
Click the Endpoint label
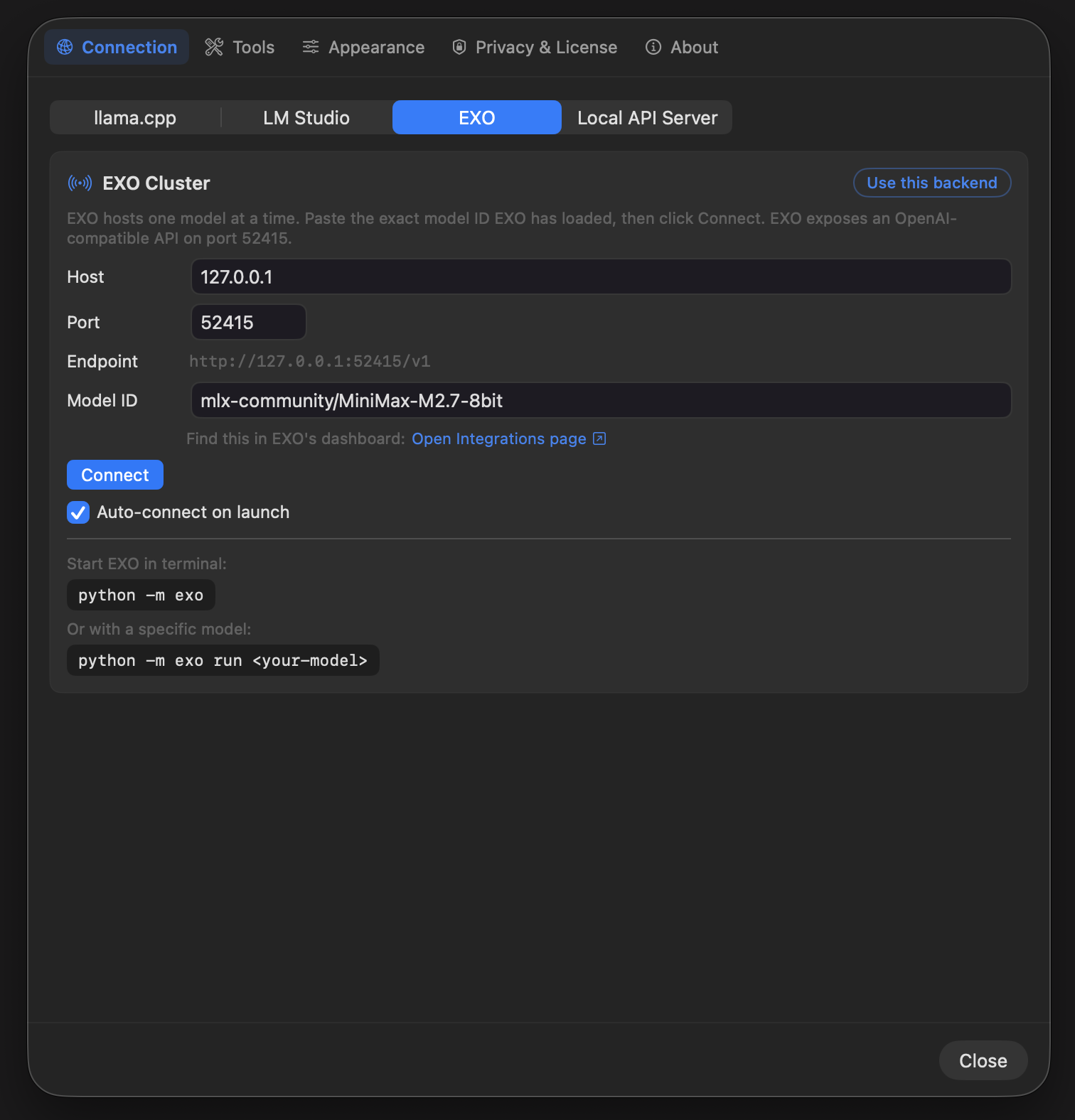tap(102, 361)
